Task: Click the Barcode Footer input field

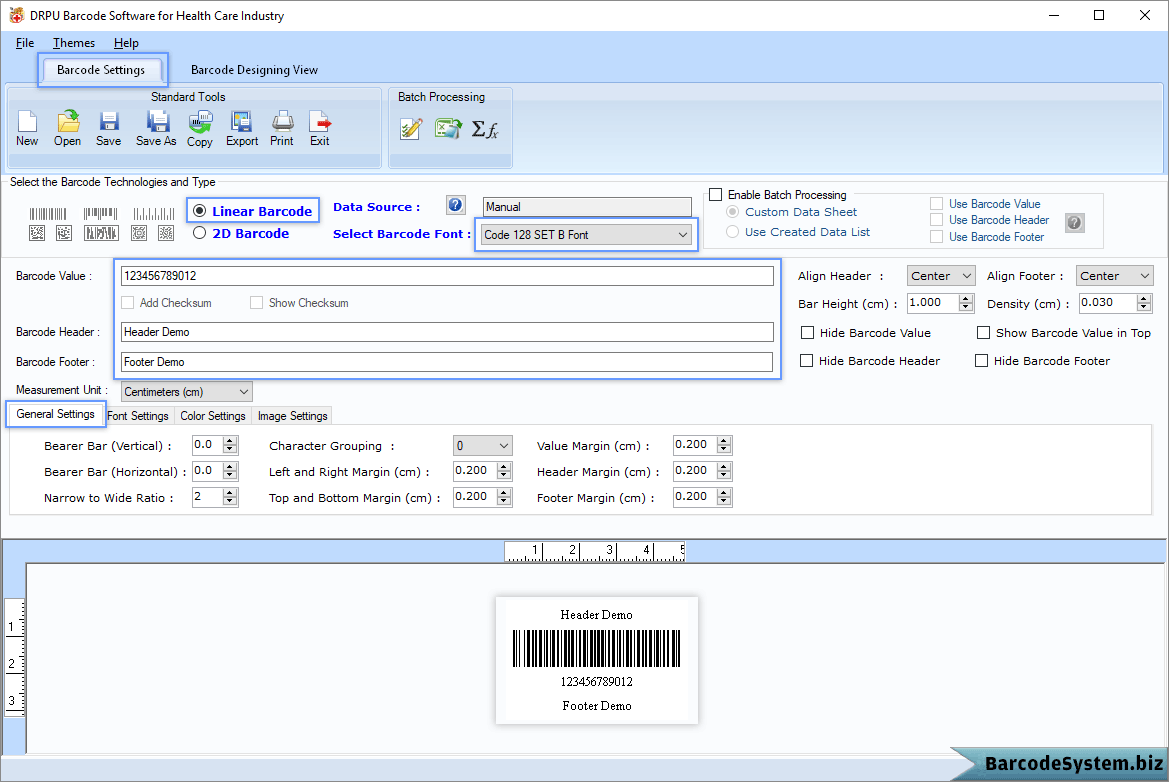Action: click(447, 362)
